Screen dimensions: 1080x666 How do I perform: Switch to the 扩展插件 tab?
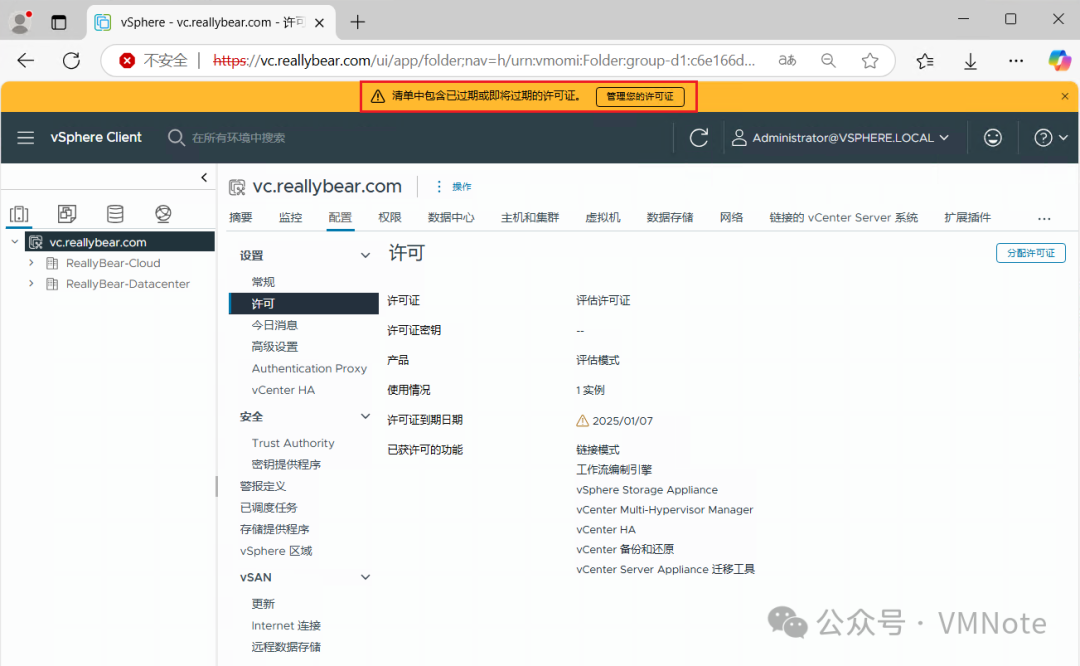pos(967,218)
